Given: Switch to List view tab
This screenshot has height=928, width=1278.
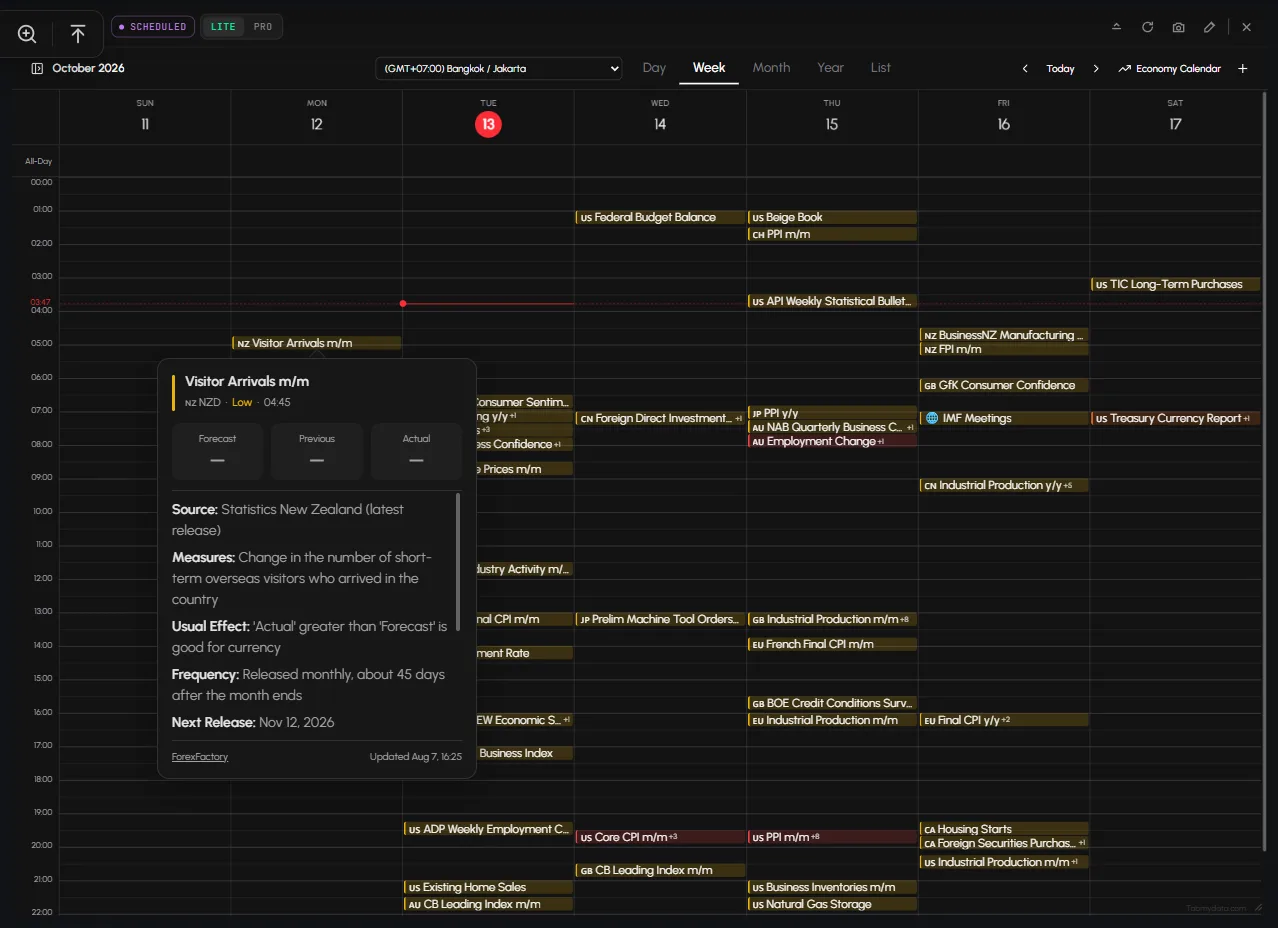Looking at the screenshot, I should click(880, 68).
